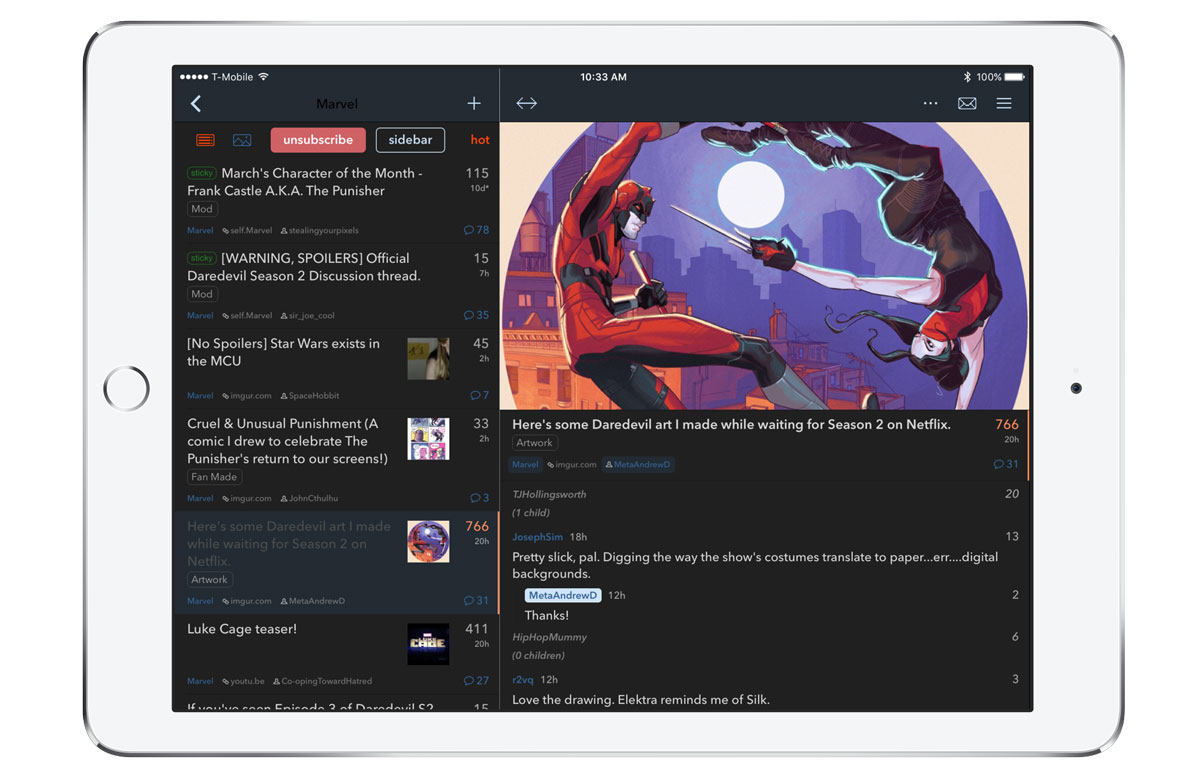
Task: Open the Luke Cage teaser post
Action: (x=242, y=629)
